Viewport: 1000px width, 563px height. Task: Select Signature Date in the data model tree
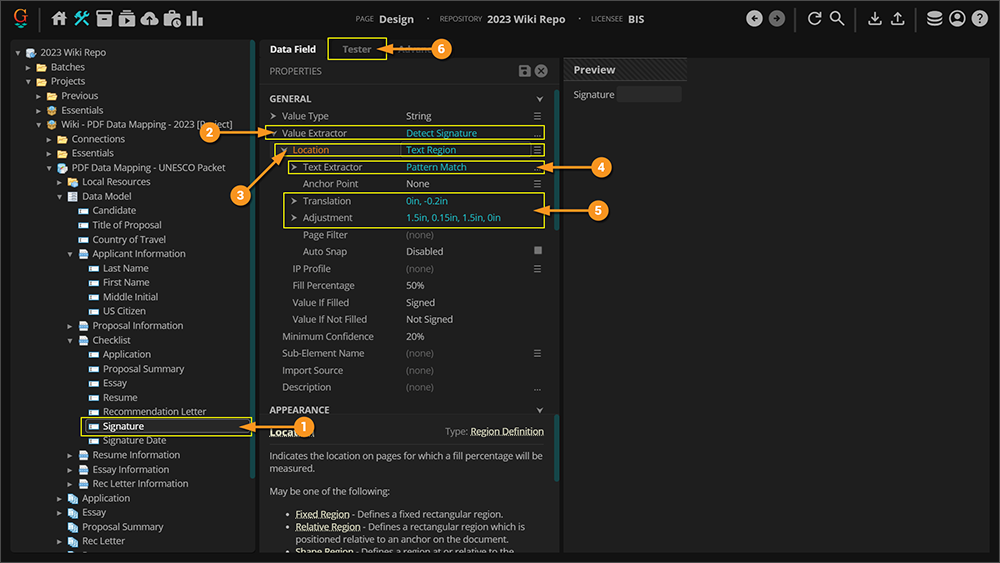pyautogui.click(x=134, y=440)
